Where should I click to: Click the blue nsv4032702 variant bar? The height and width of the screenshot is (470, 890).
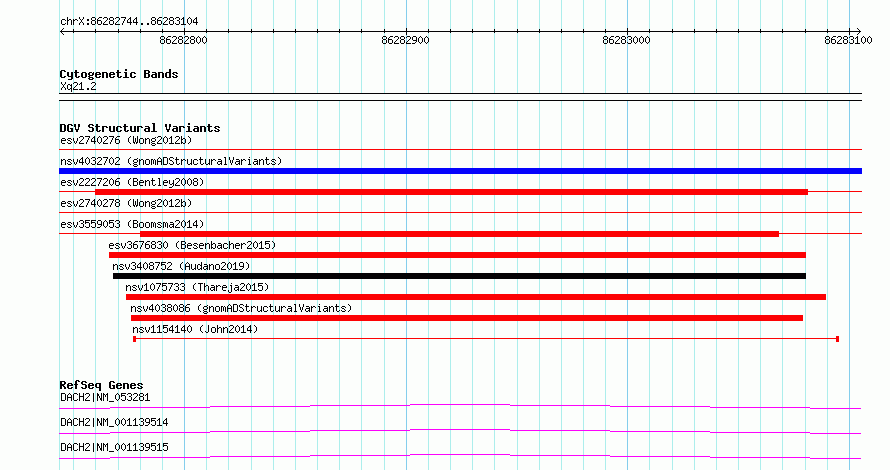460,171
